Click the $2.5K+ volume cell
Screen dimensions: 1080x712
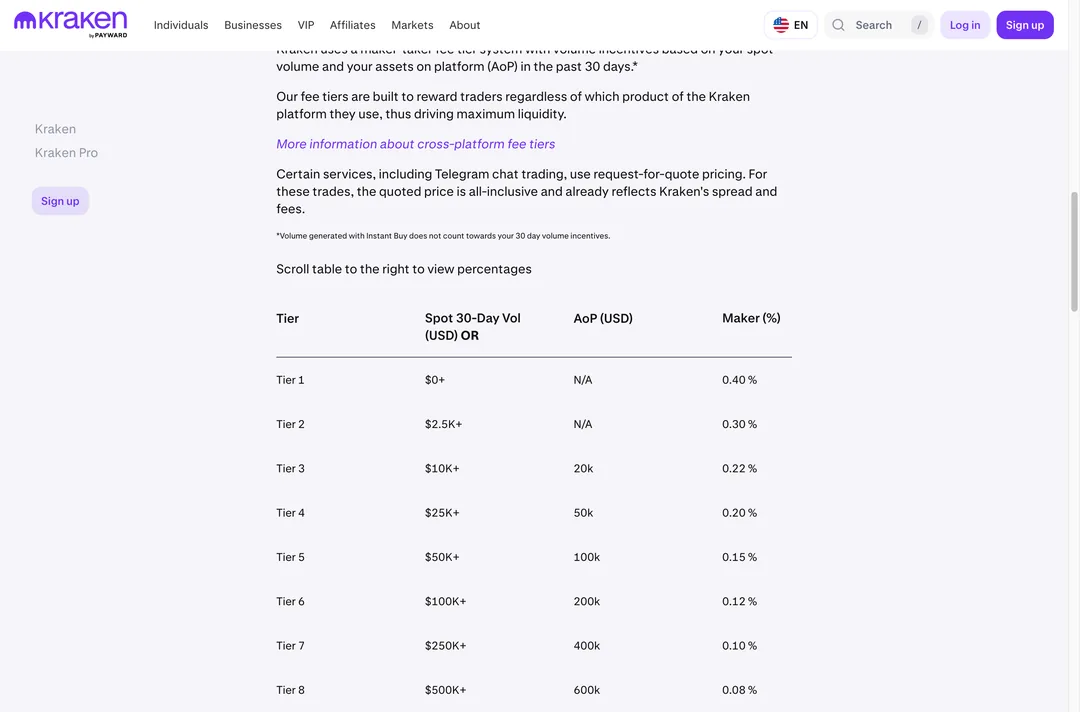point(444,424)
